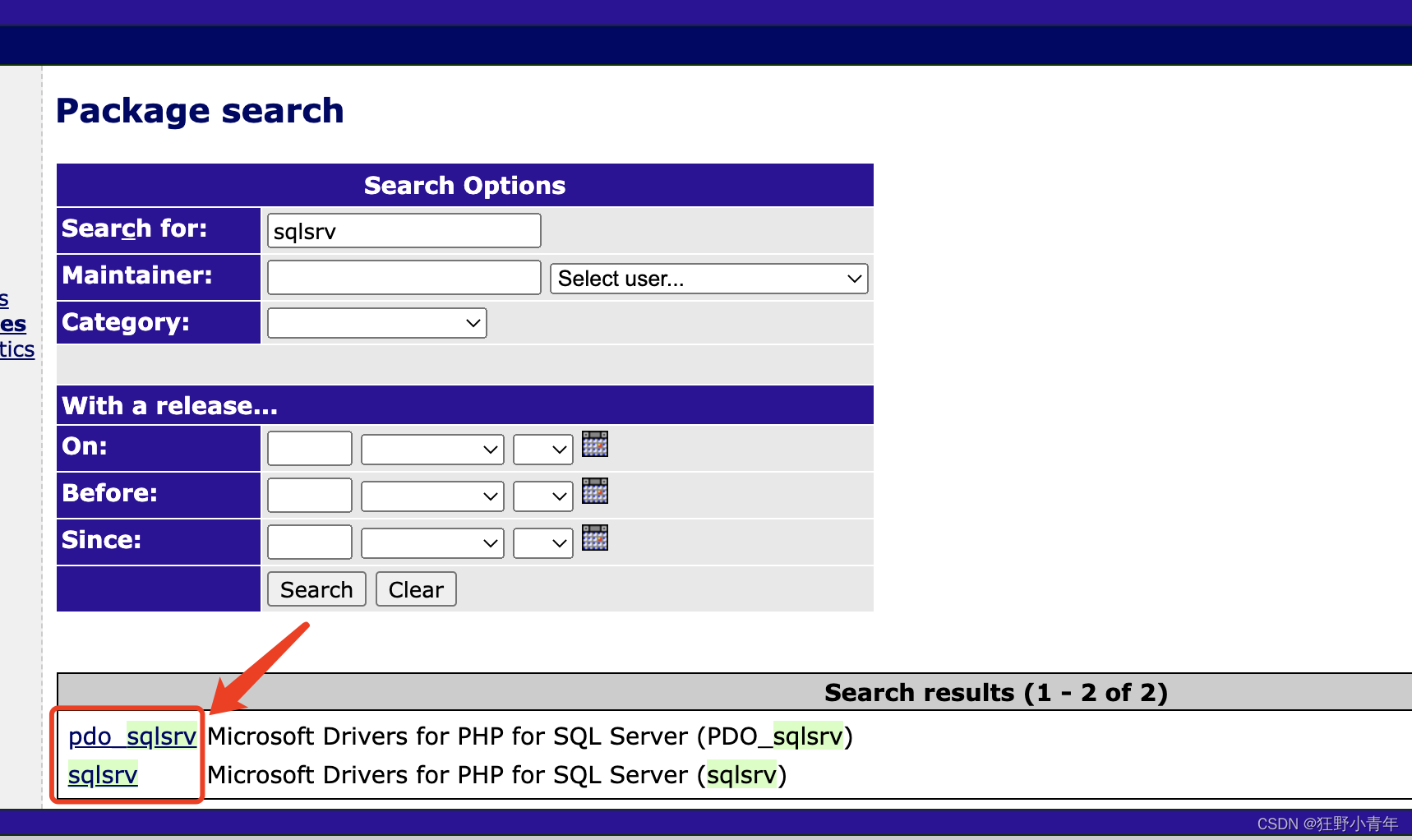
Task: Click the Clear button
Action: (x=415, y=588)
